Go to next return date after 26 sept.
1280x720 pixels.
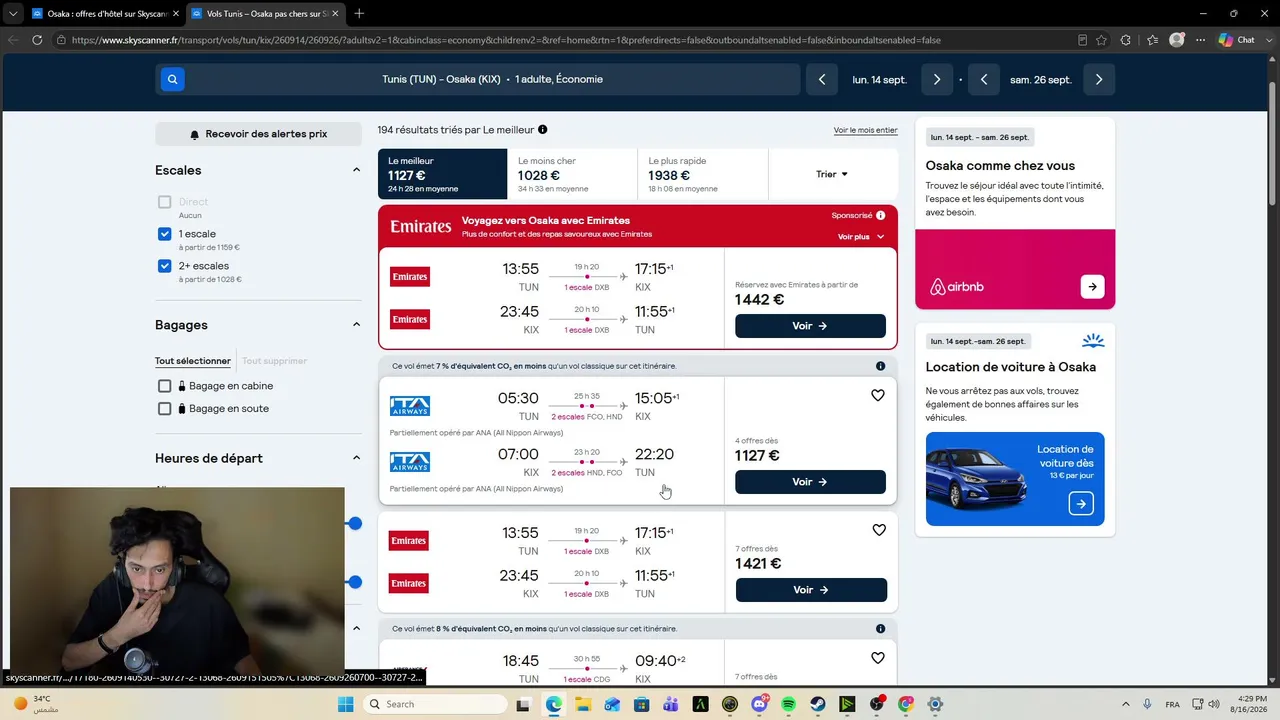click(x=1099, y=79)
